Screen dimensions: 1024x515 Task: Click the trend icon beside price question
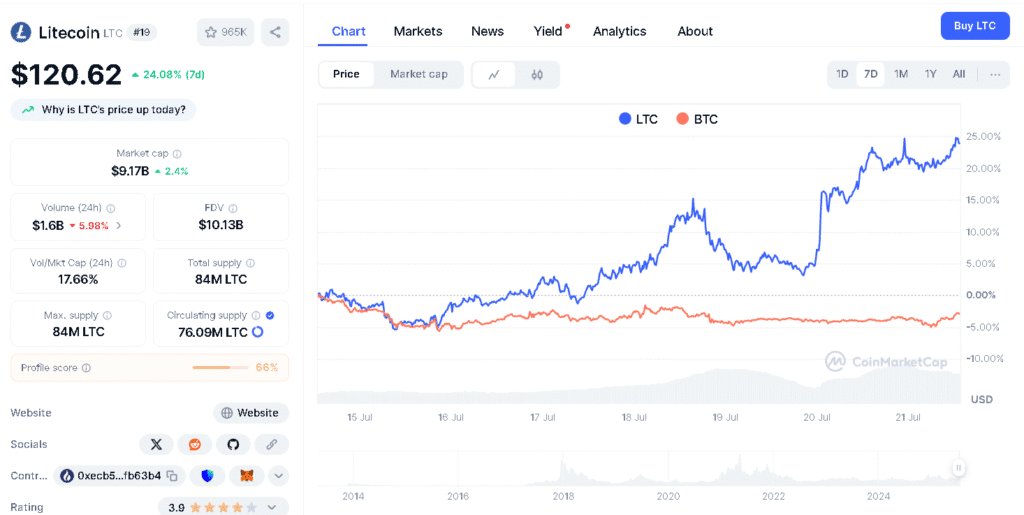pyautogui.click(x=27, y=110)
